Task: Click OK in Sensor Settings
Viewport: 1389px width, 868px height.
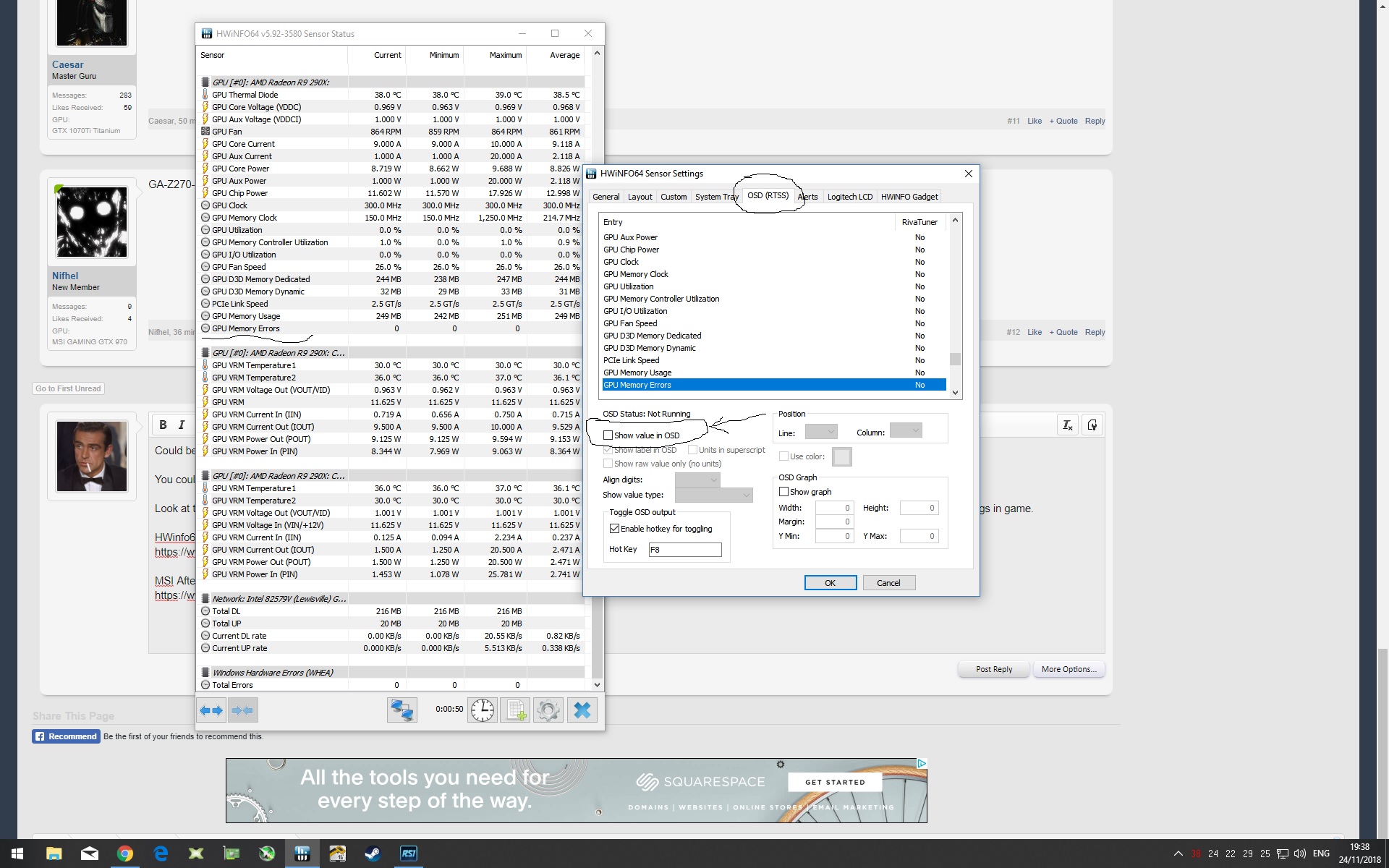Action: (831, 583)
